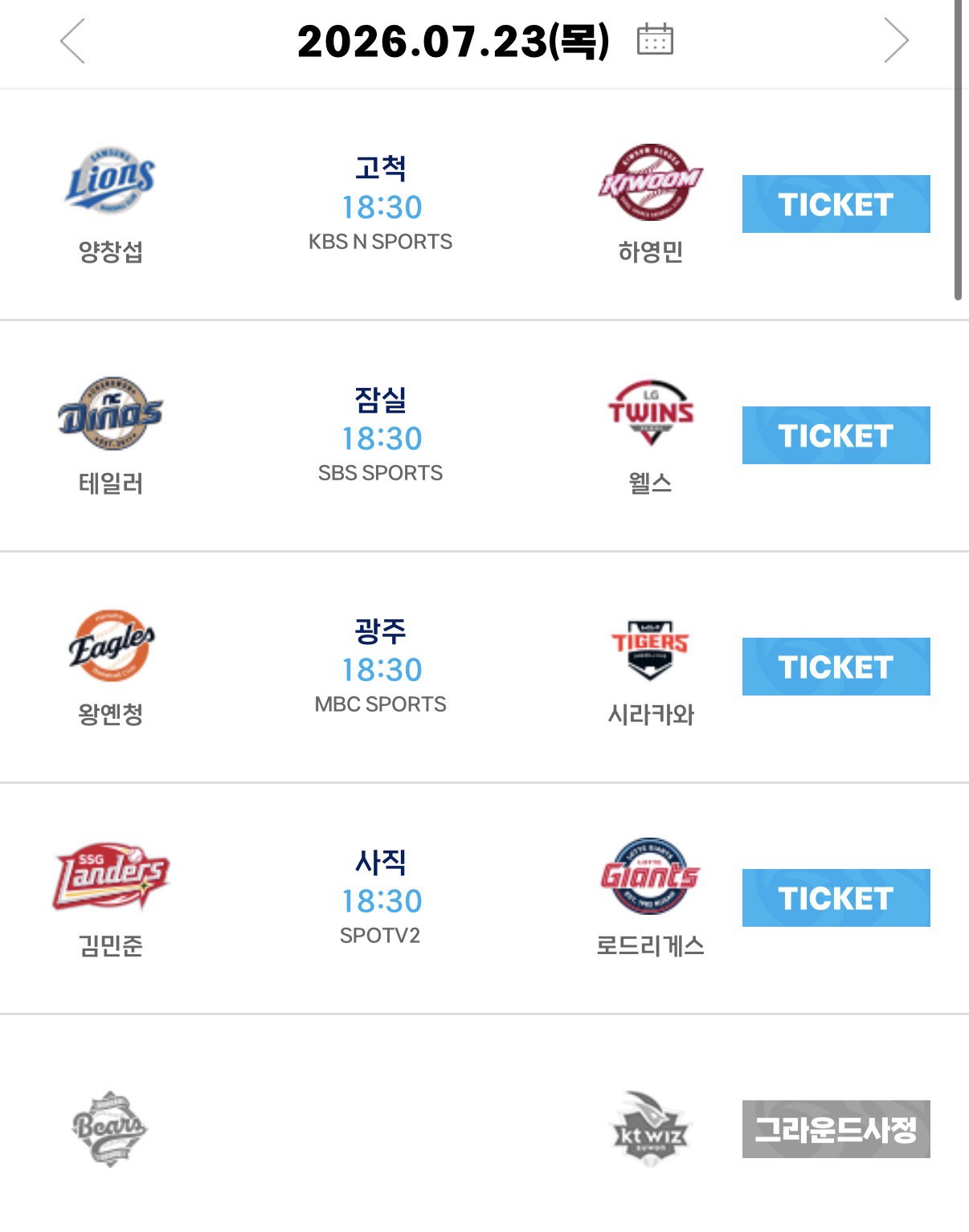Buy TICKET for the 고척 game
The width and height of the screenshot is (969, 1232).
pos(836,204)
